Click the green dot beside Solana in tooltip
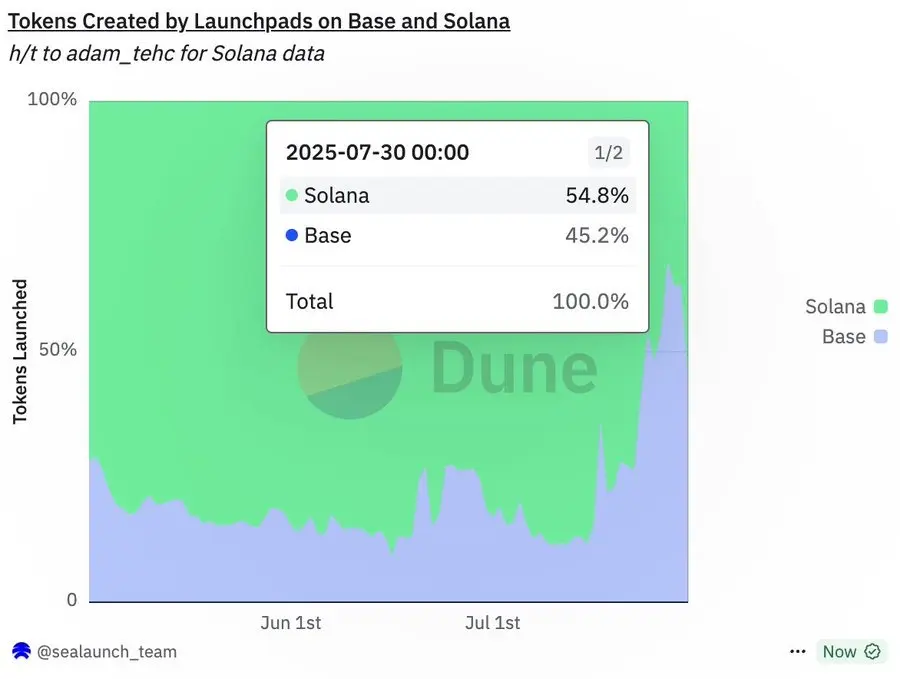 [x=292, y=195]
